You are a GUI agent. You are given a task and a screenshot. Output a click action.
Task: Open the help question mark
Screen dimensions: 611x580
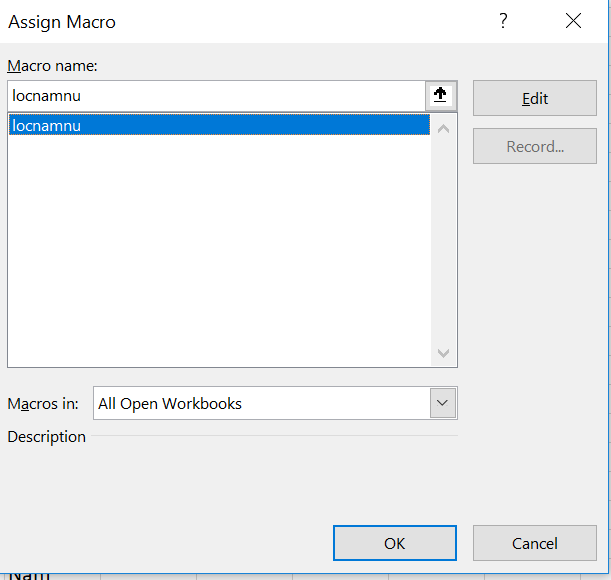(503, 21)
